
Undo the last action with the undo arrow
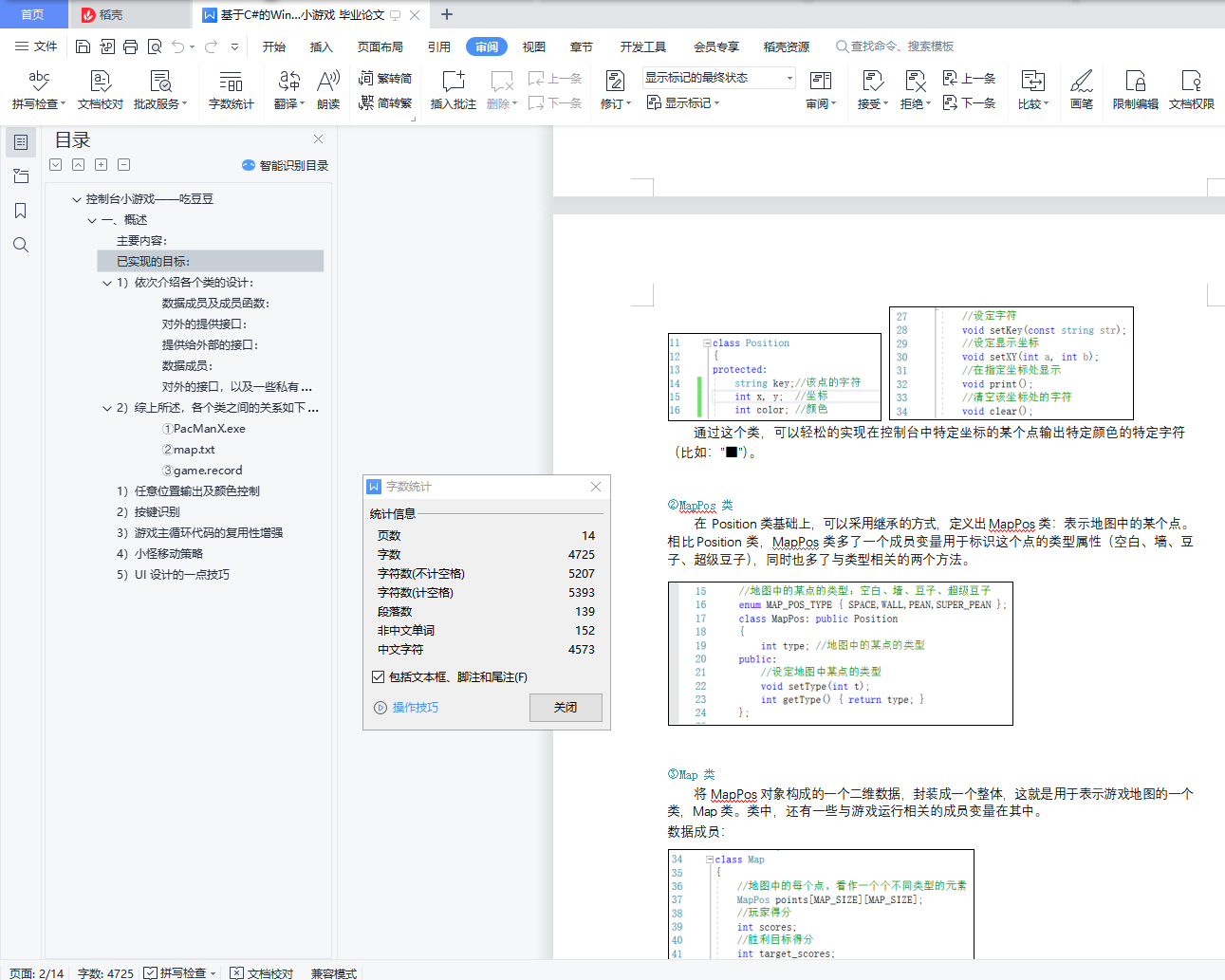178,46
